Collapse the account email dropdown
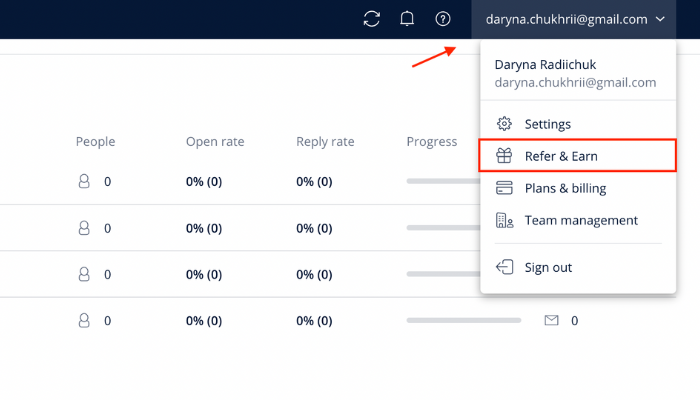The width and height of the screenshot is (700, 400). click(574, 19)
